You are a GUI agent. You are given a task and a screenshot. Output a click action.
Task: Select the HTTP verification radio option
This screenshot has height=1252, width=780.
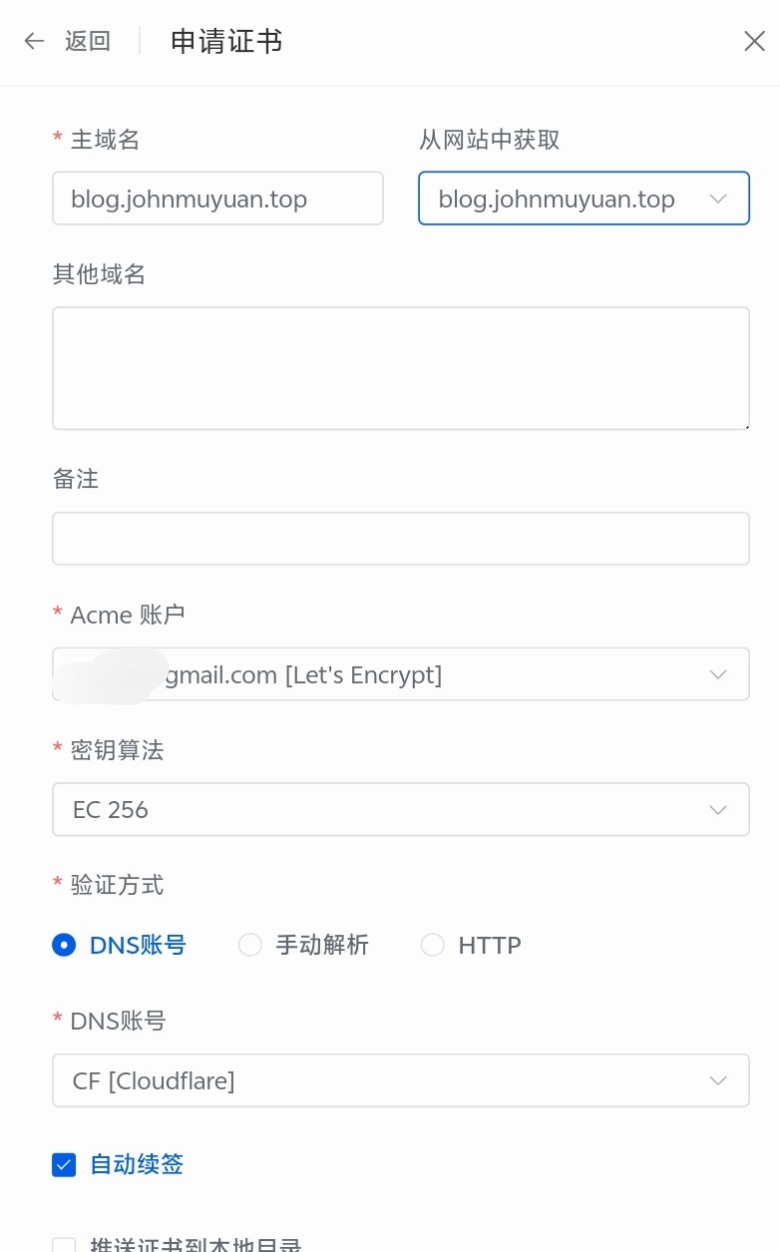pyautogui.click(x=432, y=945)
